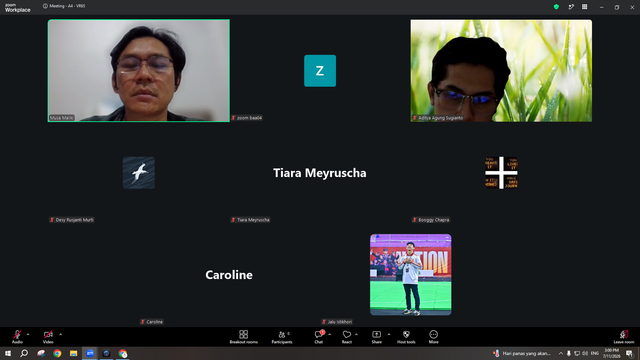Open the weather widget 'Hari panas yang akan...'
The width and height of the screenshot is (640, 360).
pos(522,353)
